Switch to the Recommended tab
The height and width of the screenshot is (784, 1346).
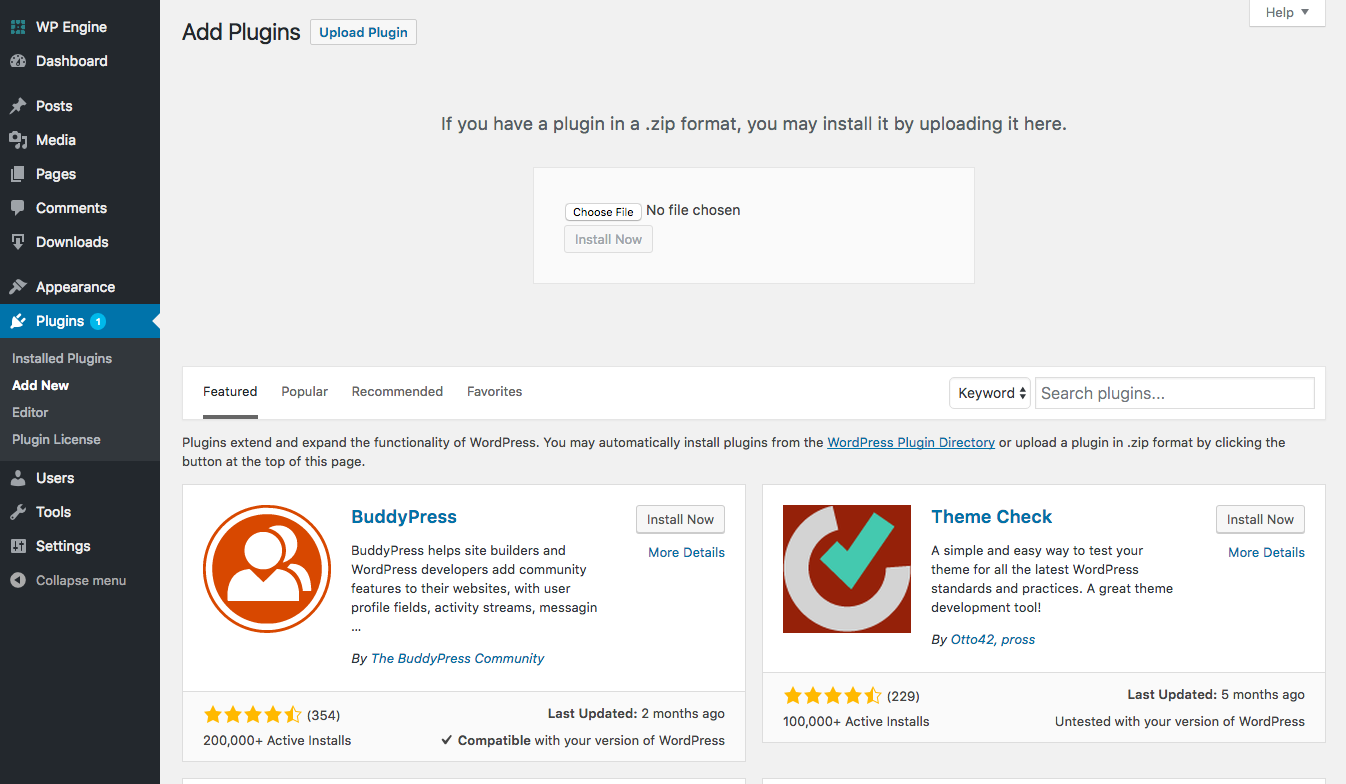point(397,392)
